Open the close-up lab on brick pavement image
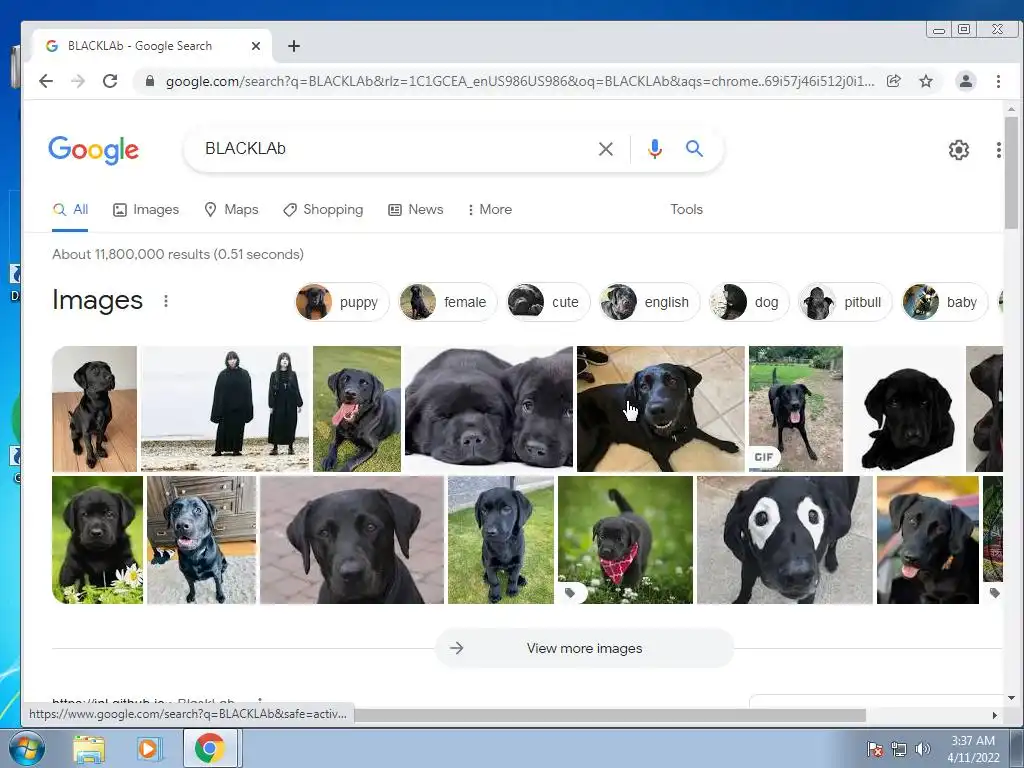Image resolution: width=1024 pixels, height=768 pixels. tap(352, 540)
